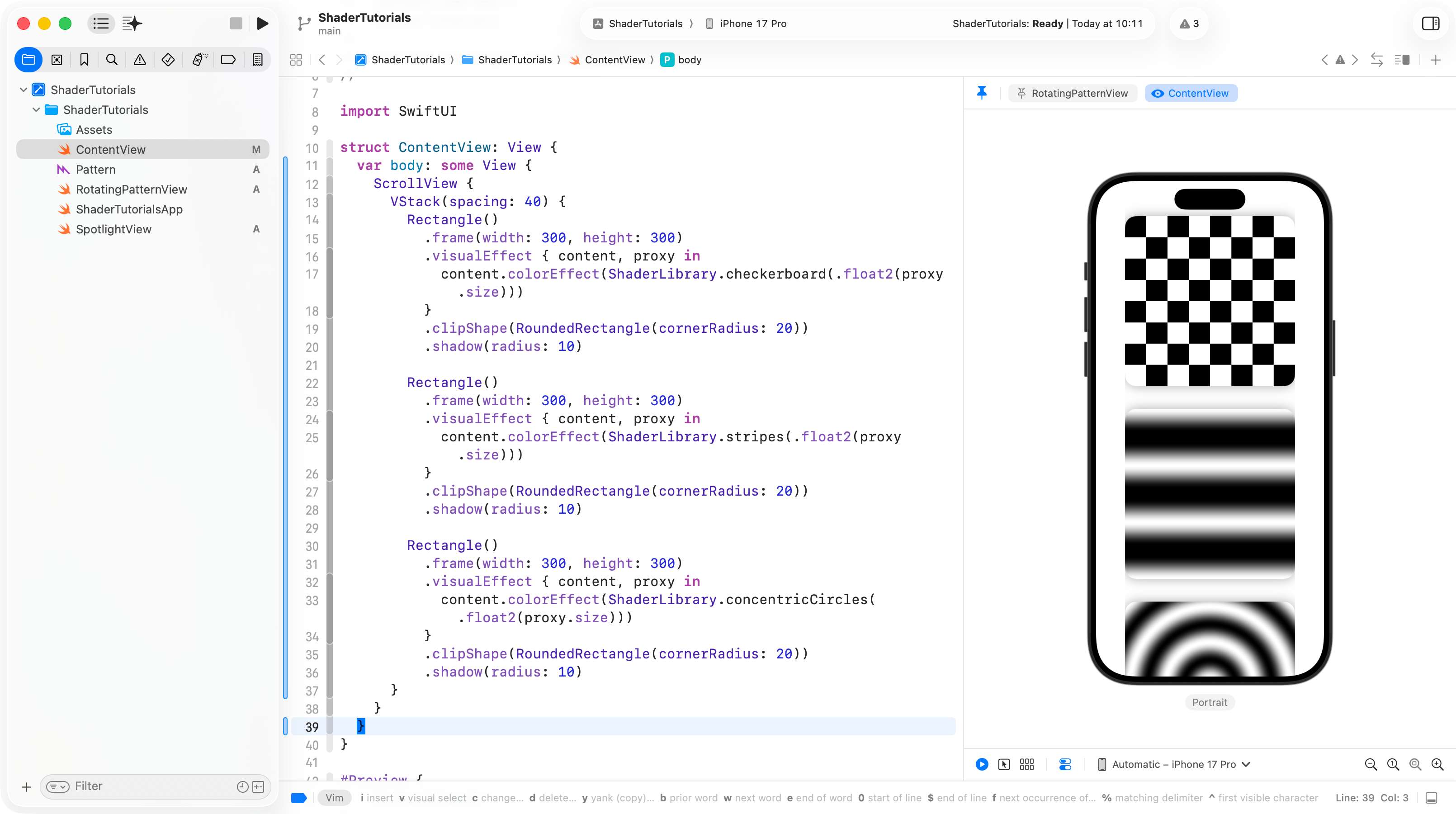
Task: Click the Breakpoint navigator icon
Action: [x=228, y=60]
